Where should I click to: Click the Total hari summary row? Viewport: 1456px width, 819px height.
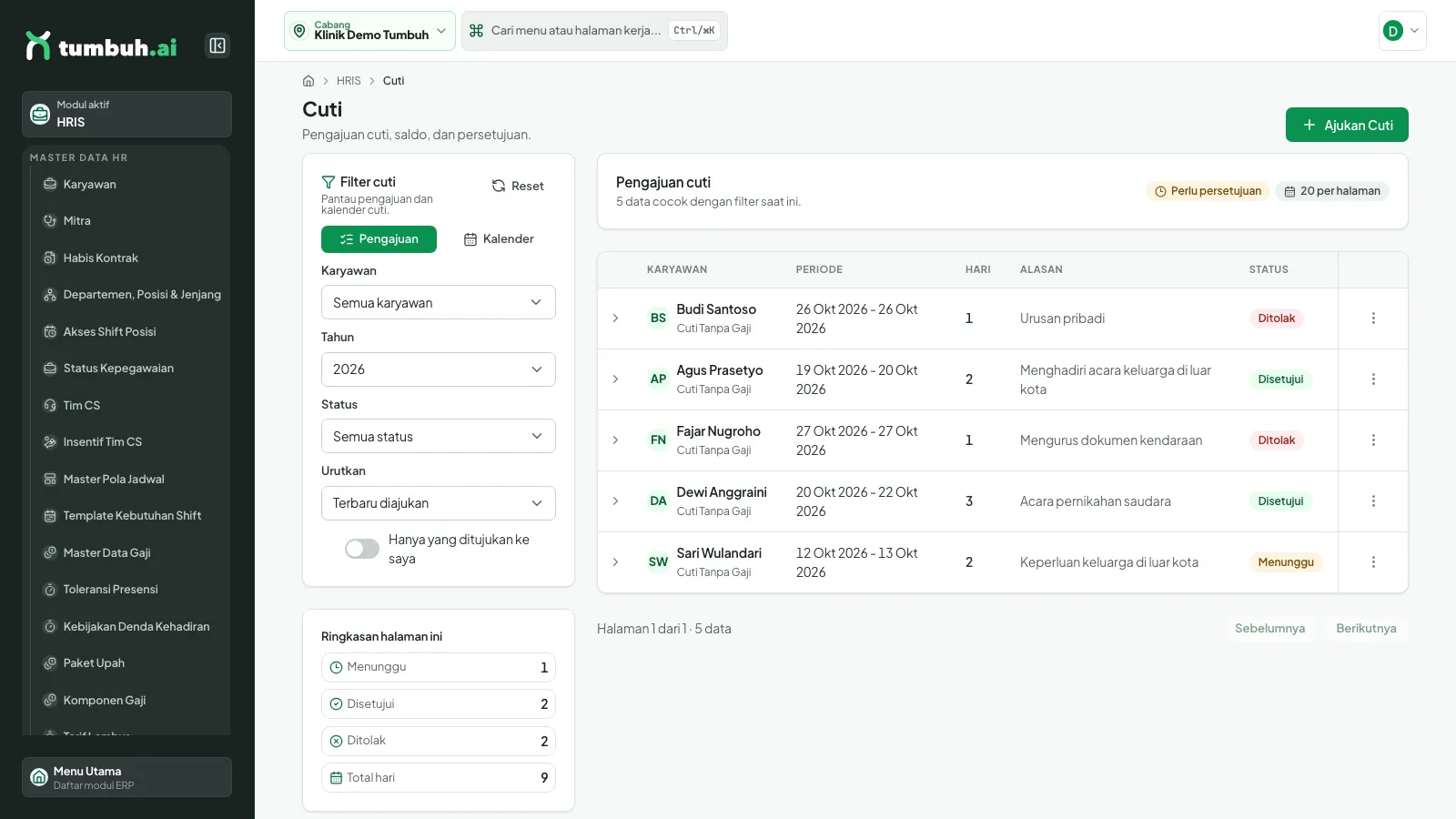(438, 778)
